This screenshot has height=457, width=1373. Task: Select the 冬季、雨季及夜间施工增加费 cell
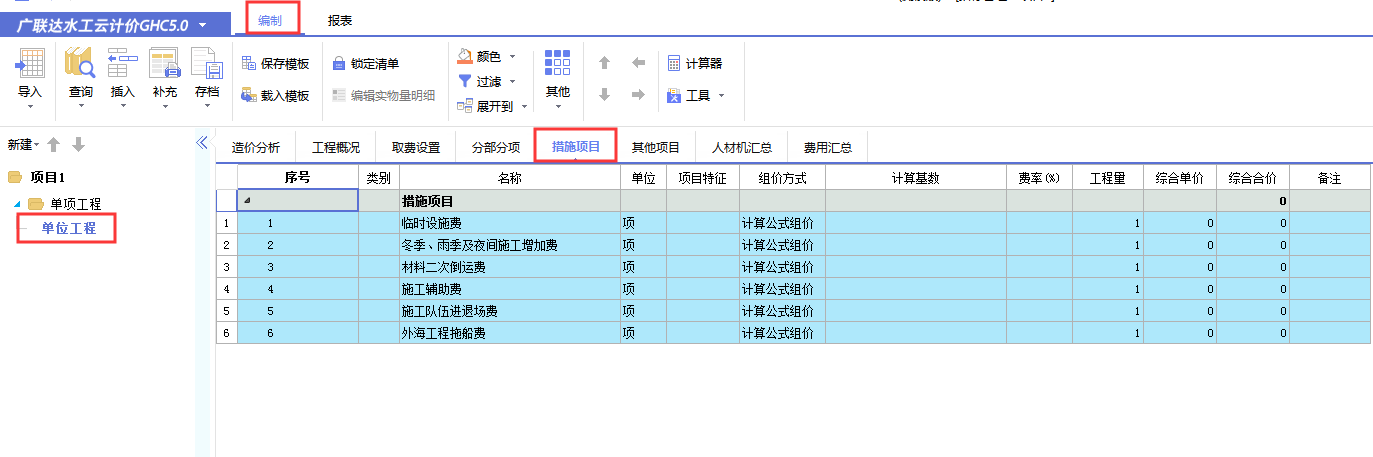pos(510,245)
